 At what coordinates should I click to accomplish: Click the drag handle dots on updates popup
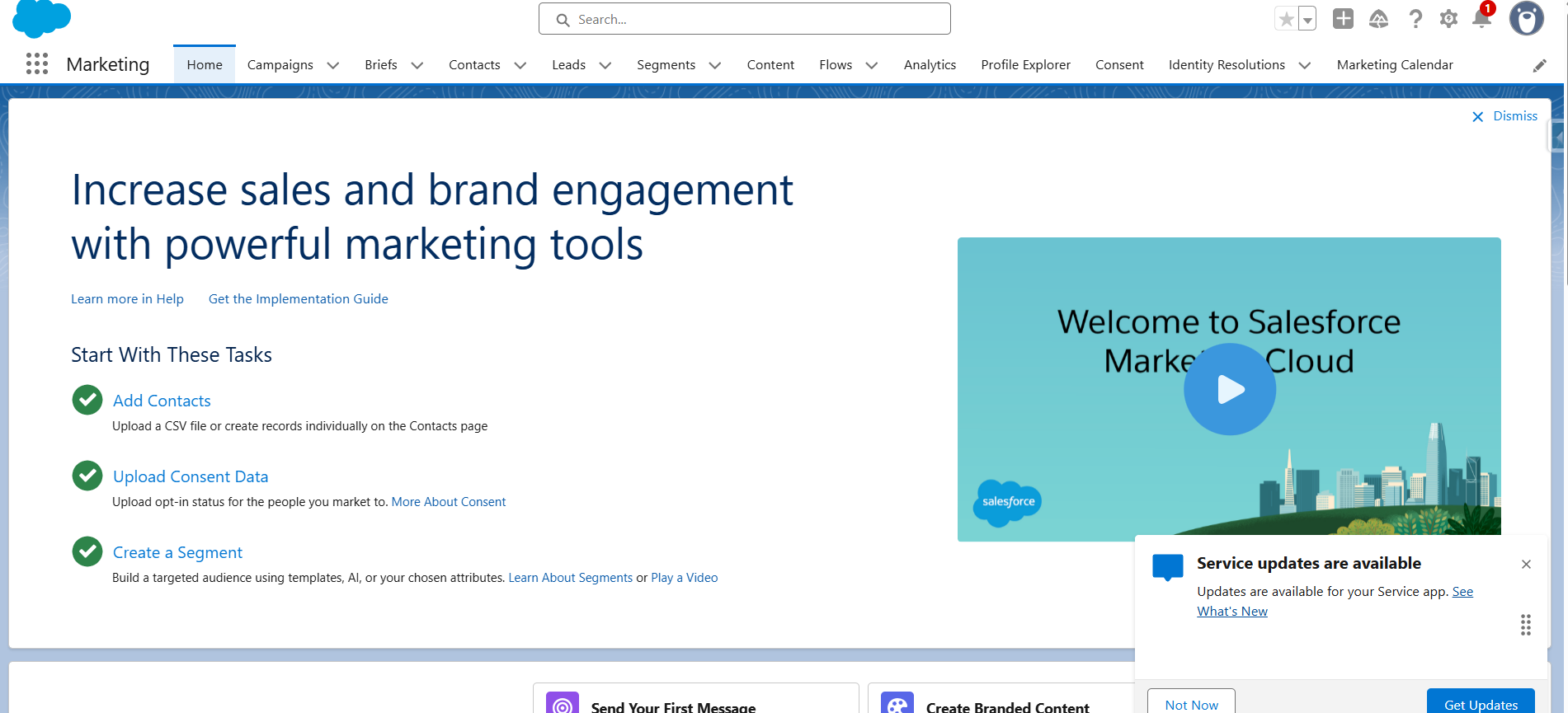tap(1526, 625)
